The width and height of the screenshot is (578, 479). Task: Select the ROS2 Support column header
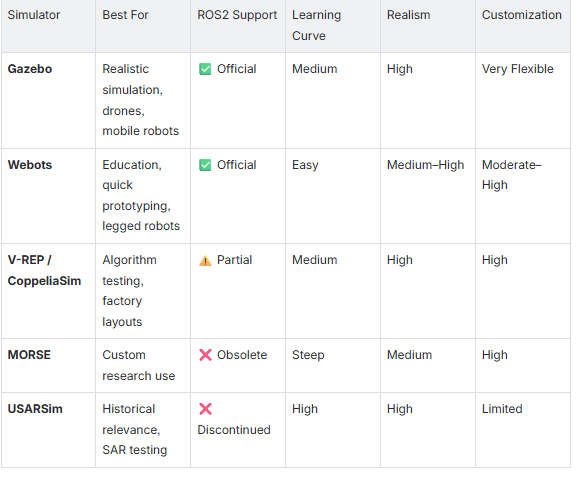pyautogui.click(x=237, y=15)
